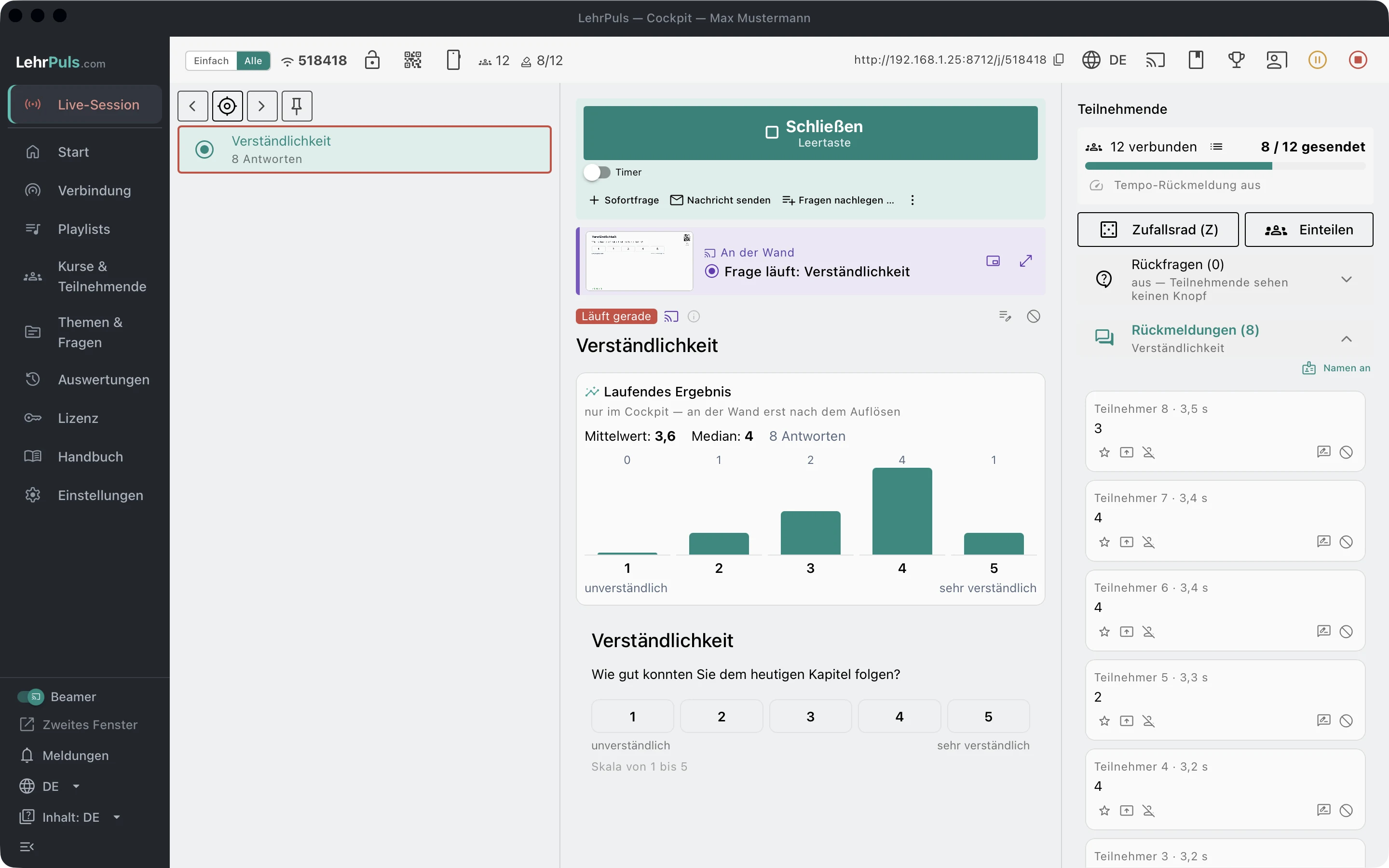
Task: Click the phone preview icon
Action: tap(453, 60)
